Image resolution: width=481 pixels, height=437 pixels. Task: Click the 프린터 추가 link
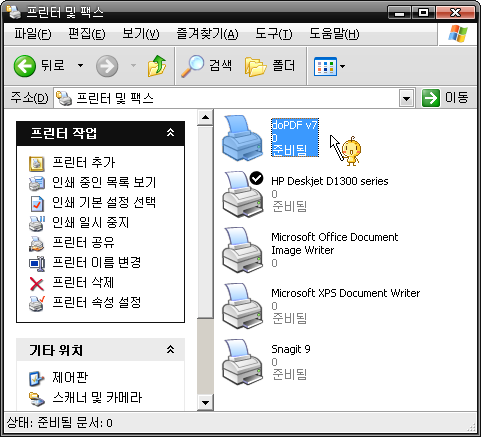pos(83,163)
